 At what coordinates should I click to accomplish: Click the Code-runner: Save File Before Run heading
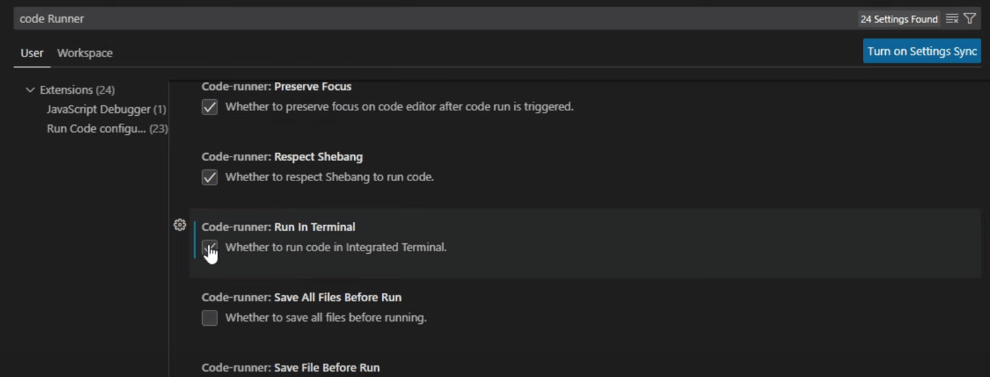point(291,367)
